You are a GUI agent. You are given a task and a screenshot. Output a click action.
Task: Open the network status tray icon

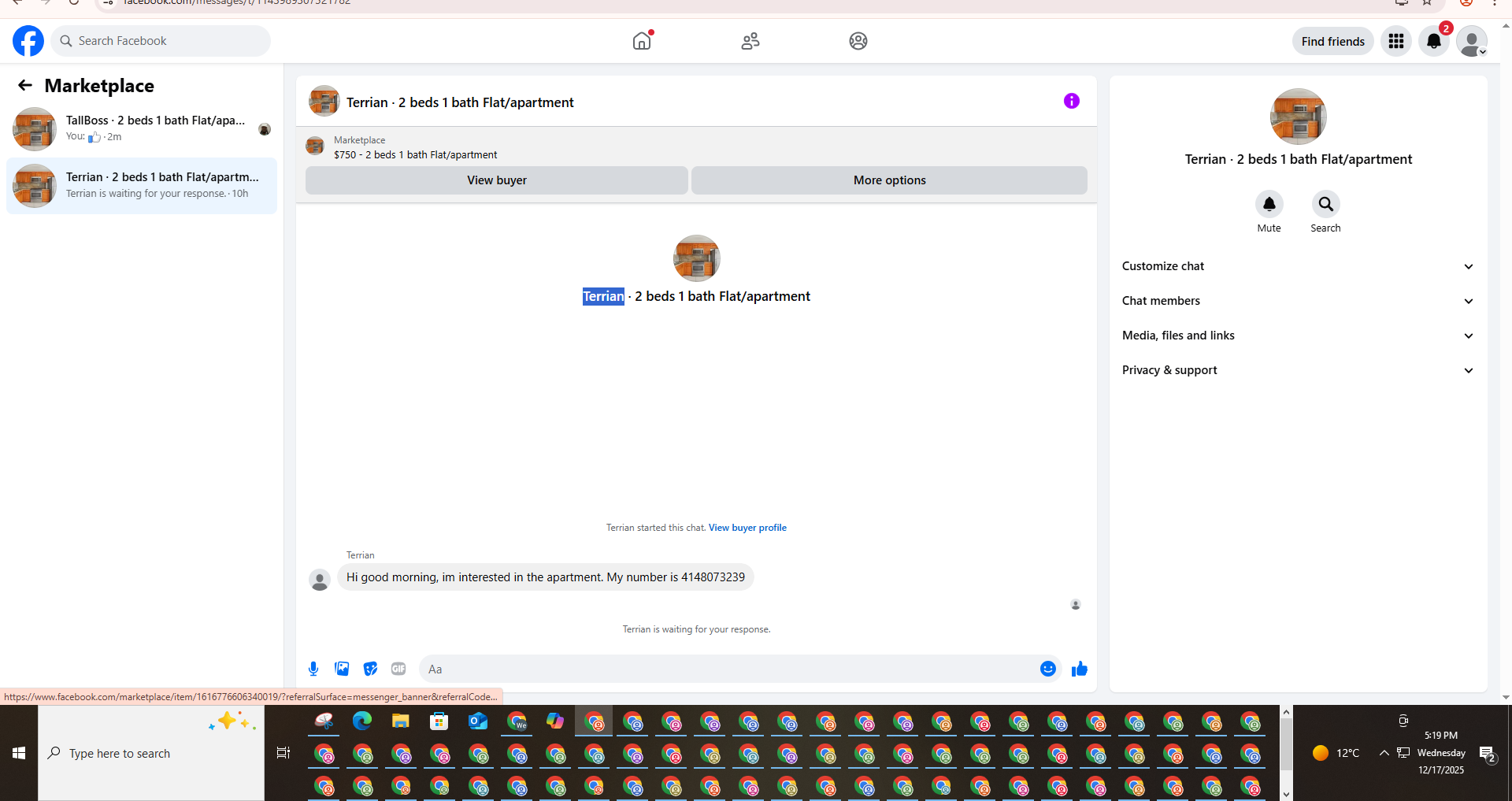point(1403,753)
